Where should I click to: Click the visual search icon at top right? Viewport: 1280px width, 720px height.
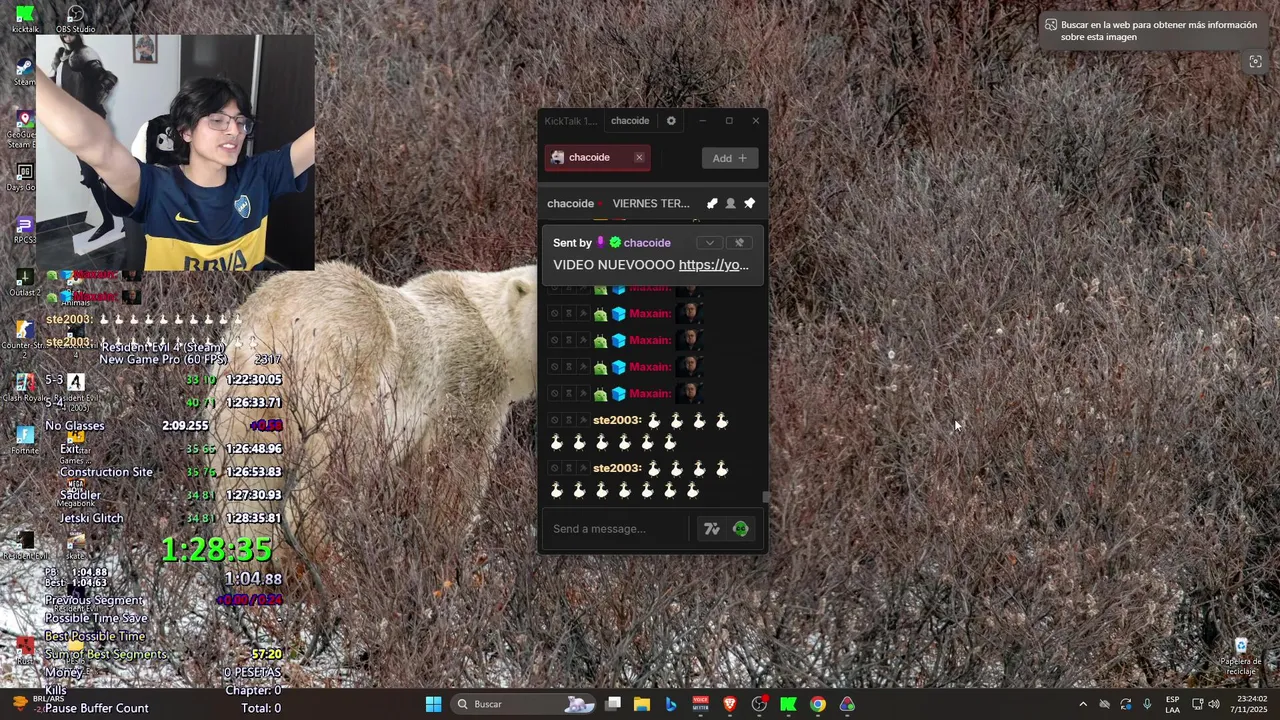(x=1256, y=62)
